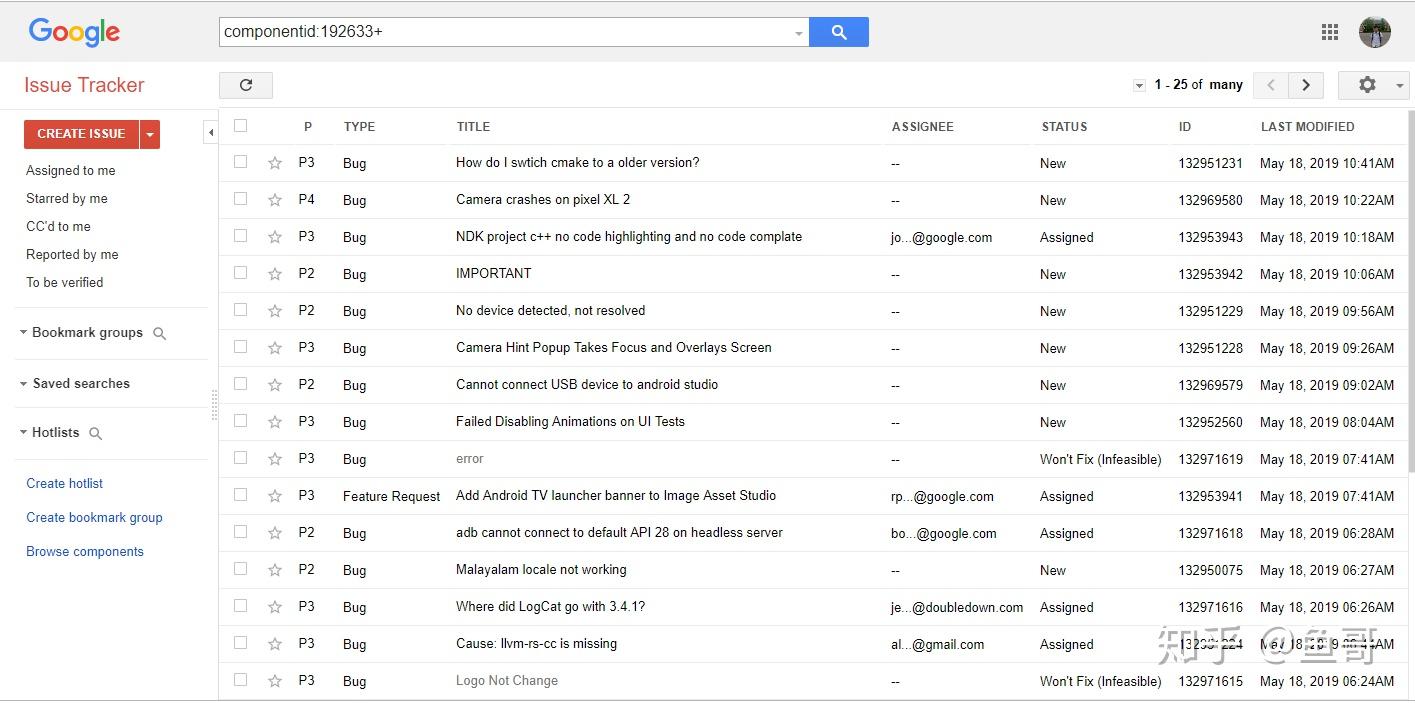The image size is (1415, 703).
Task: Open 'Assigned to me' view
Action: point(70,170)
